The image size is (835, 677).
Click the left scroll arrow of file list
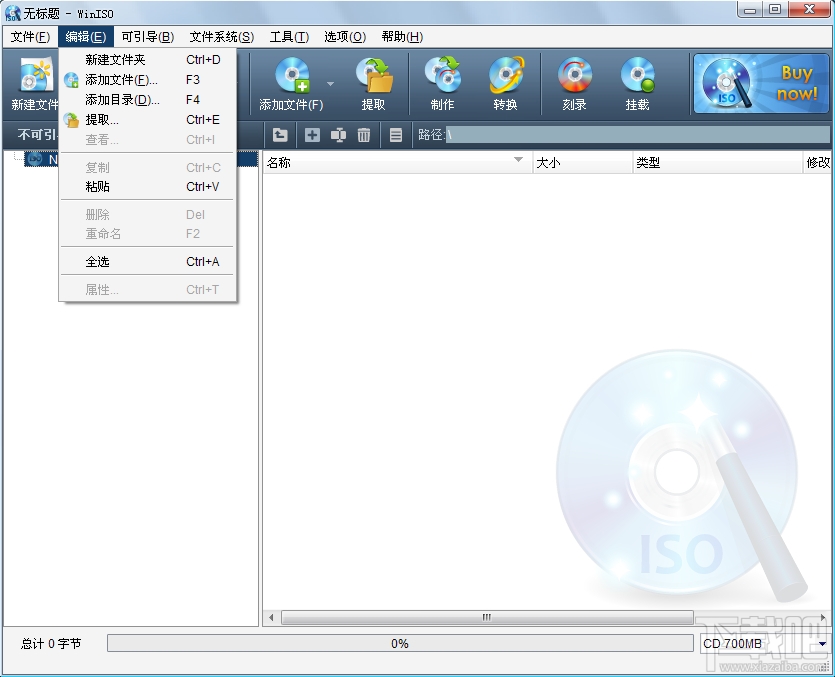pyautogui.click(x=272, y=617)
